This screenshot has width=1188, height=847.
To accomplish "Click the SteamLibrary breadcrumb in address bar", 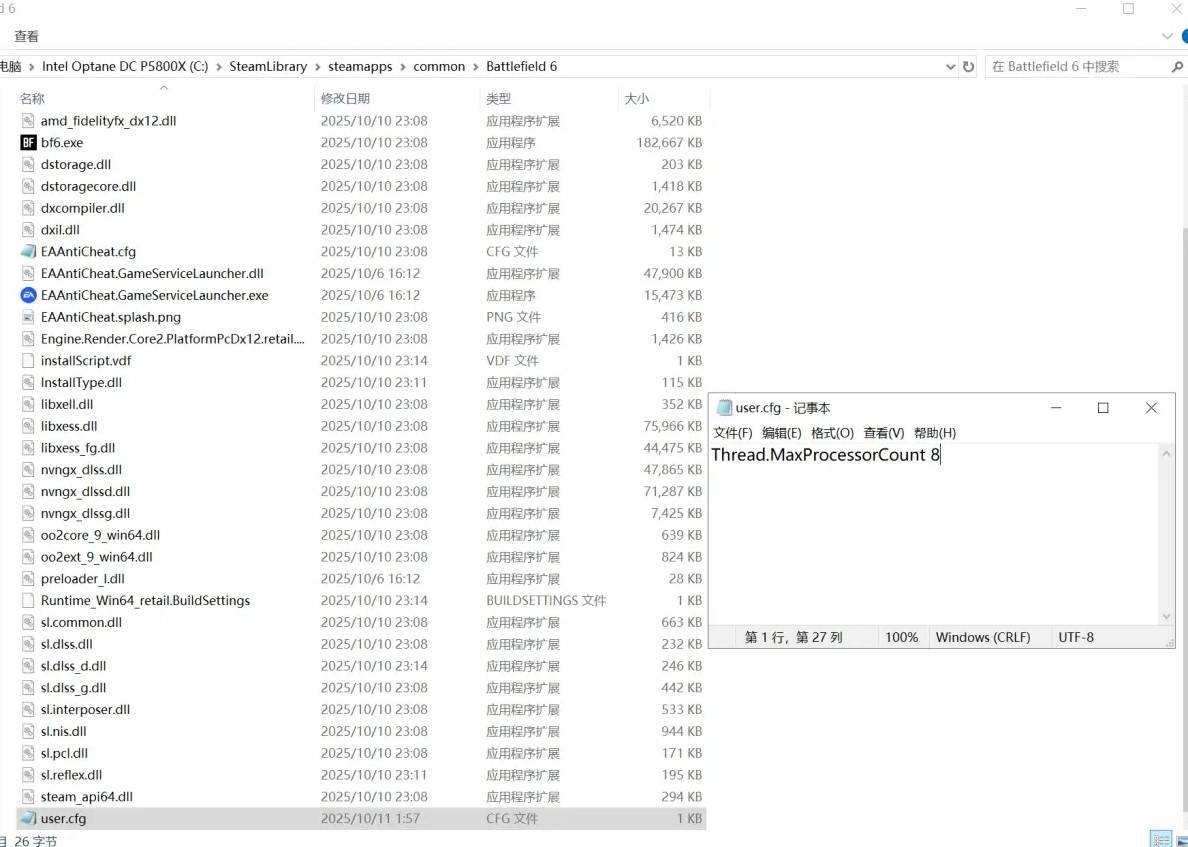I will [x=268, y=67].
